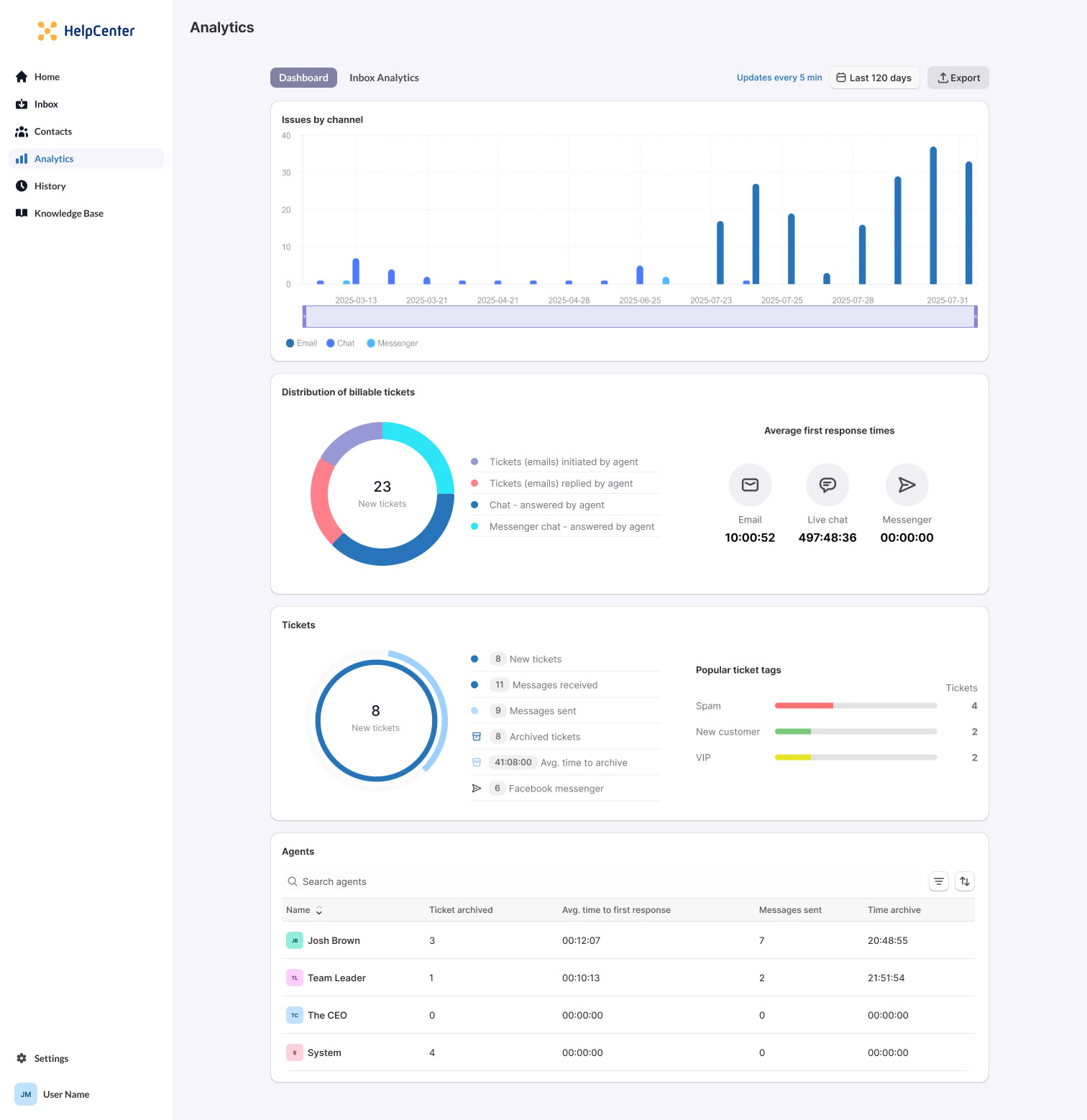Switch to Inbox Analytics tab
1087x1120 pixels.
pos(384,78)
